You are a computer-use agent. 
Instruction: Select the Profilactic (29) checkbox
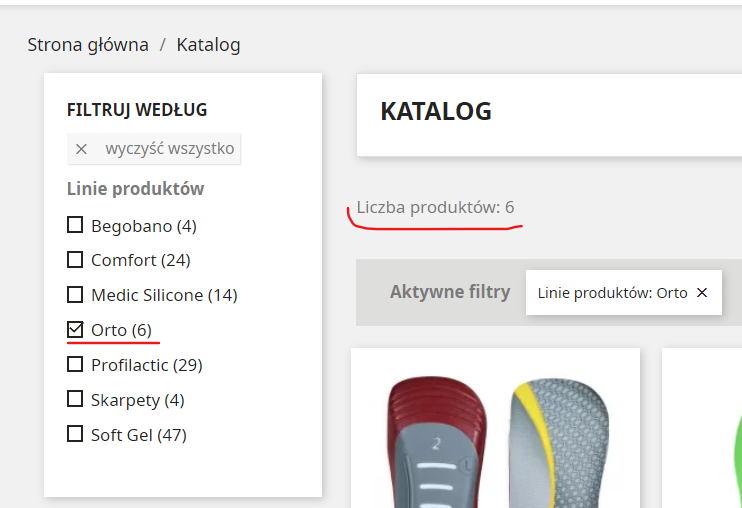(x=75, y=365)
